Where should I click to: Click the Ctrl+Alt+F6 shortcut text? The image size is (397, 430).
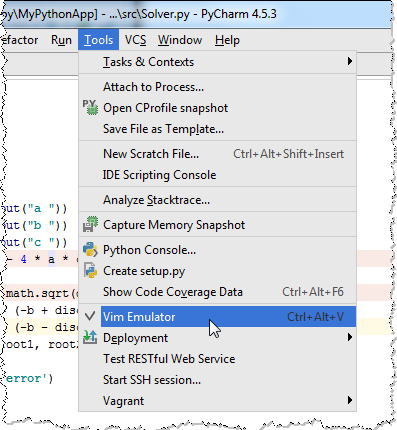313,292
